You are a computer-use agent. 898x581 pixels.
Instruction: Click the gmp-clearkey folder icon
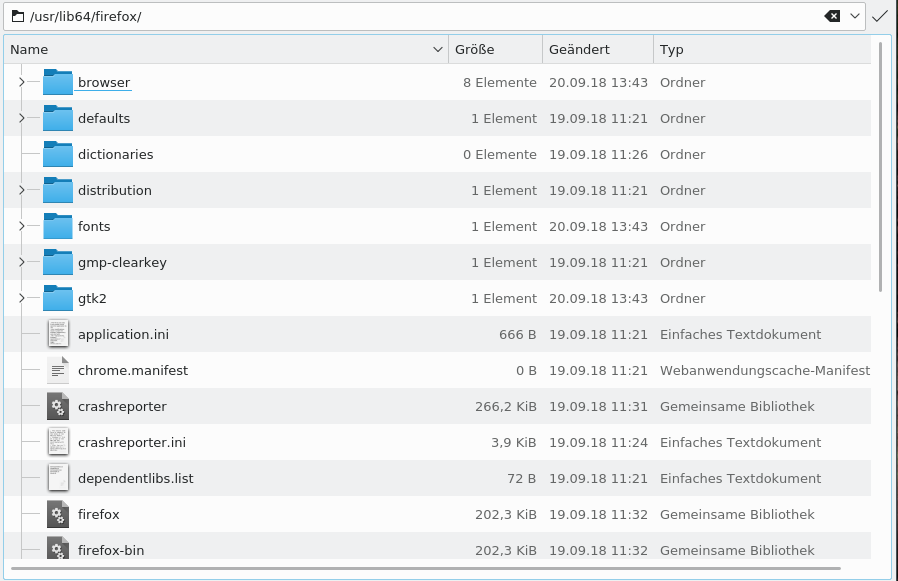[x=58, y=262]
